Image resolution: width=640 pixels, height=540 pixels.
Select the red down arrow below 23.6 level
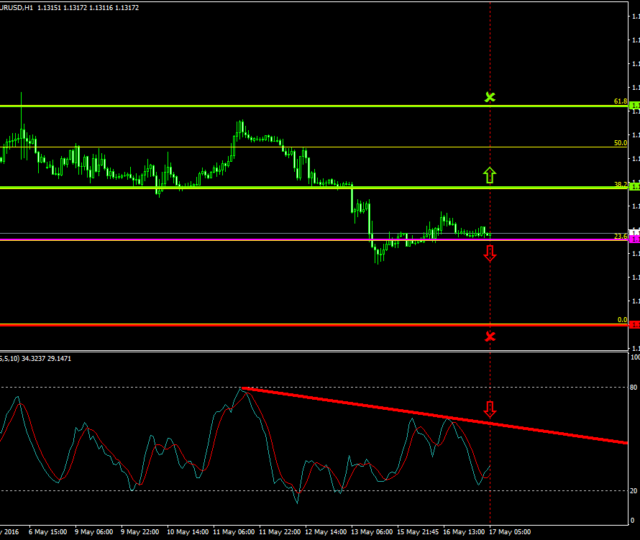click(489, 254)
